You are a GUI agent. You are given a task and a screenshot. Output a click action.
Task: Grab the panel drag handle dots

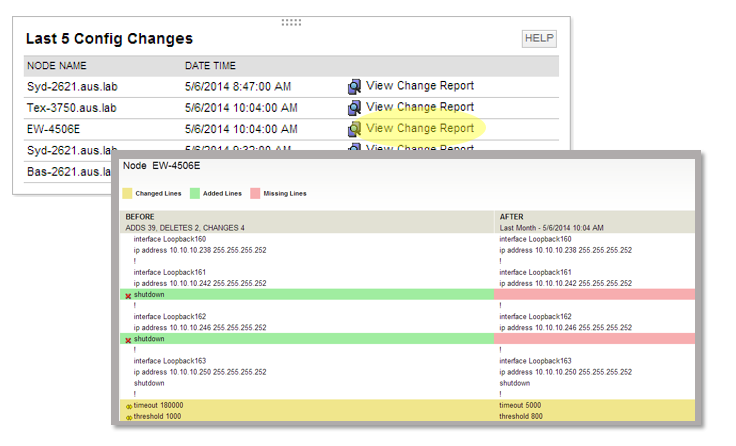pyautogui.click(x=291, y=22)
